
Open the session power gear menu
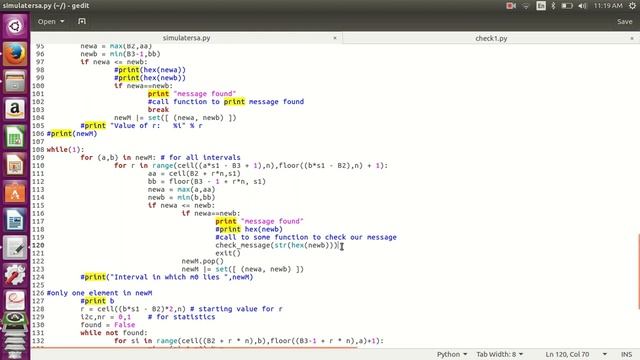pyautogui.click(x=632, y=6)
